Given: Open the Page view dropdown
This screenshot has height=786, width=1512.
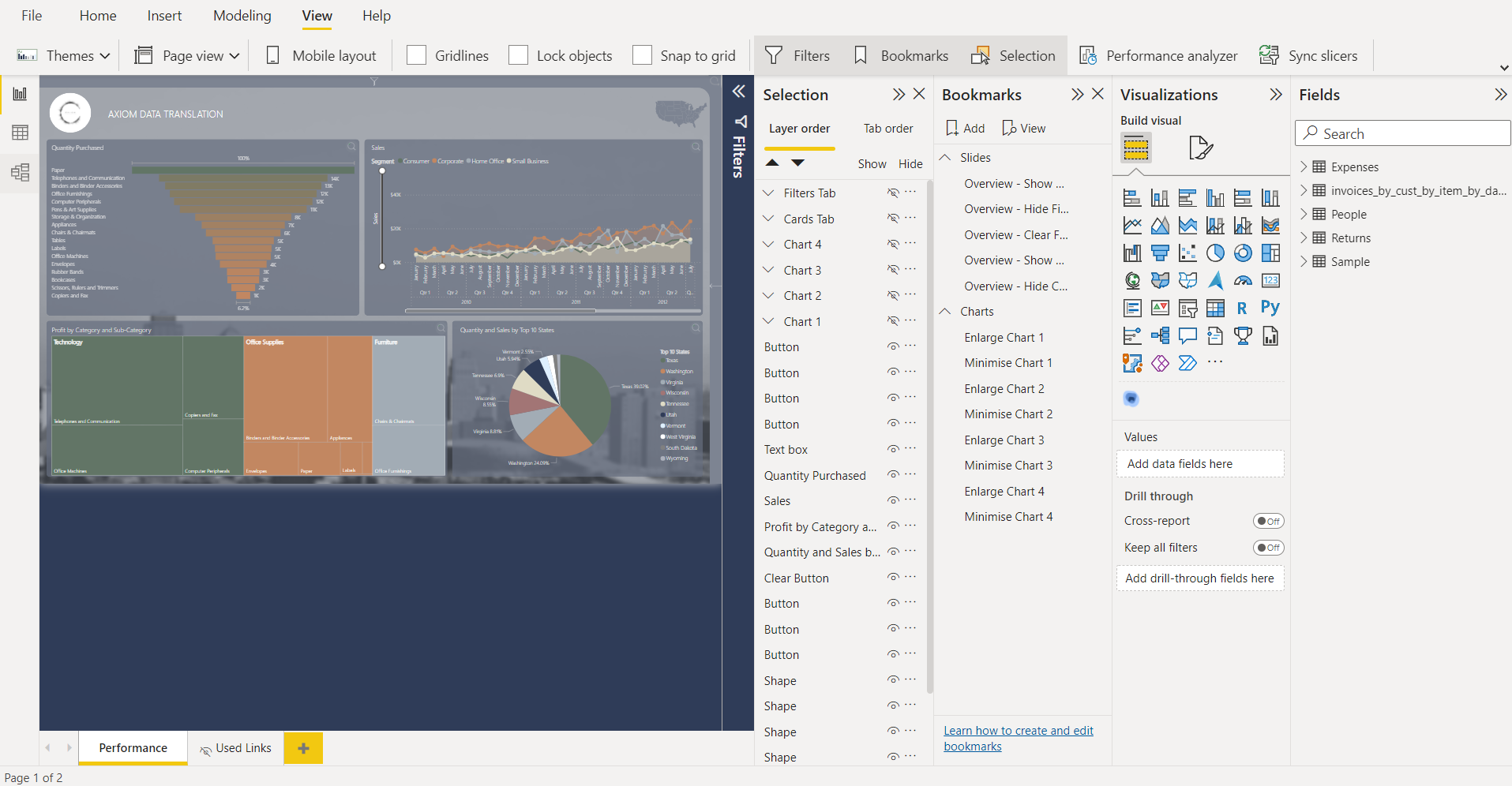Looking at the screenshot, I should coord(187,55).
